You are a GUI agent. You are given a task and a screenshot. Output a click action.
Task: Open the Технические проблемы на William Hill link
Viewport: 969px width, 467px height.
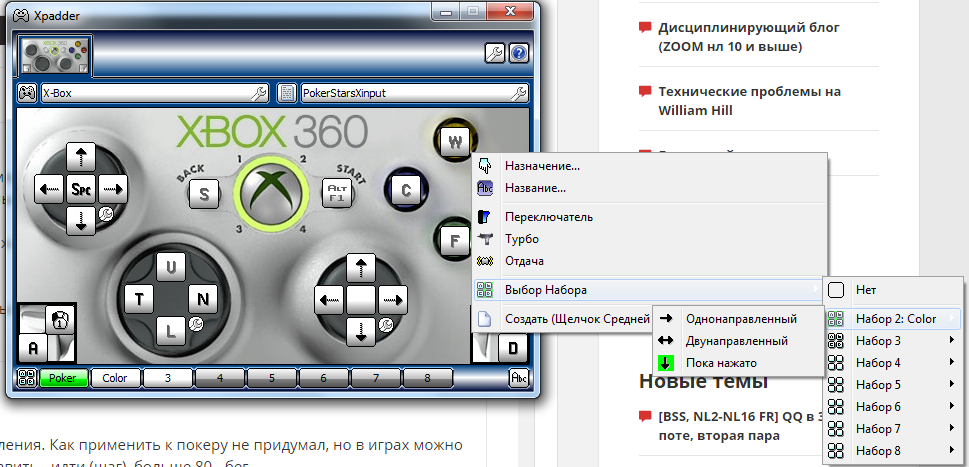coord(750,101)
